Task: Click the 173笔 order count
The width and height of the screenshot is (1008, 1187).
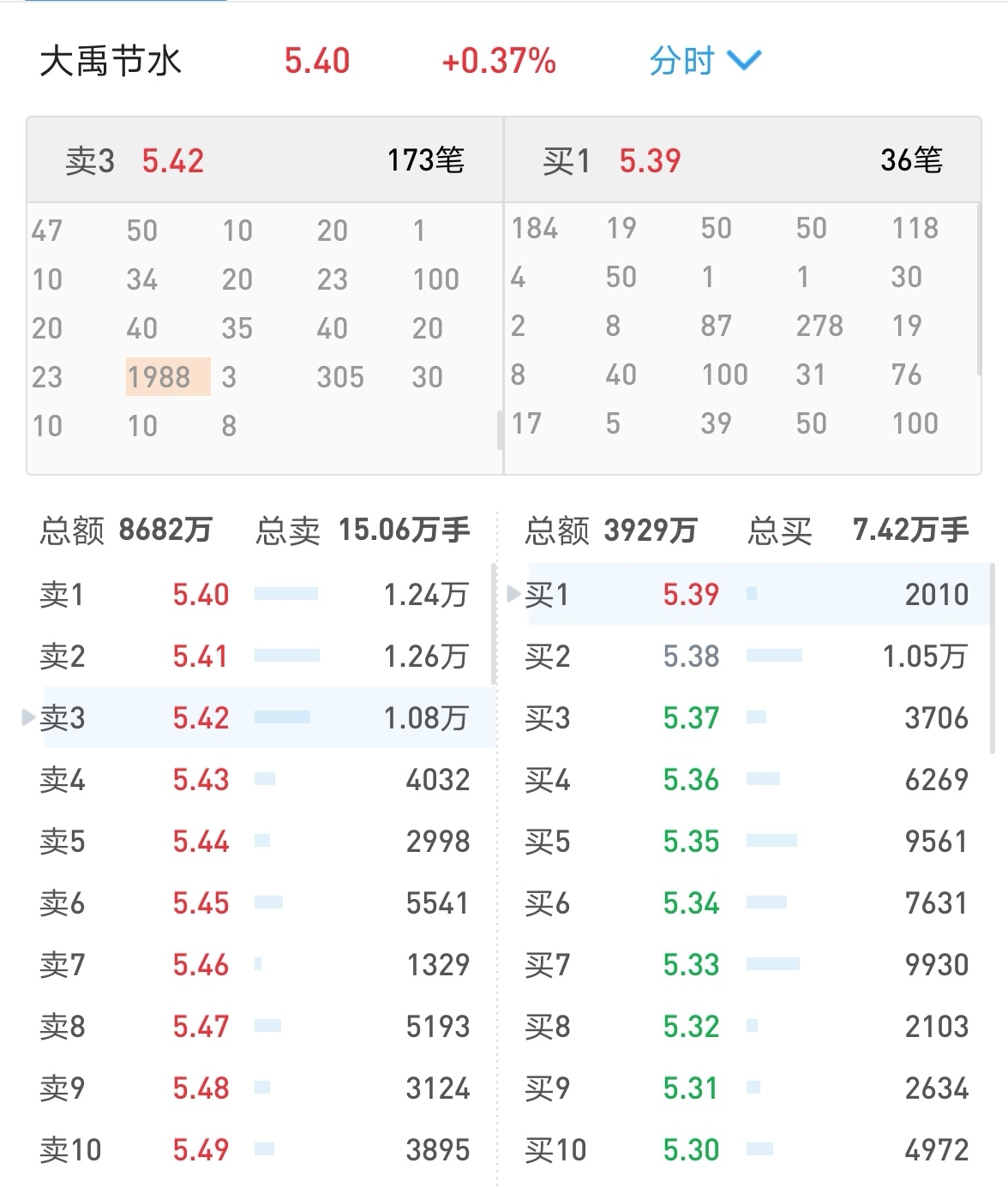Action: coord(426,160)
